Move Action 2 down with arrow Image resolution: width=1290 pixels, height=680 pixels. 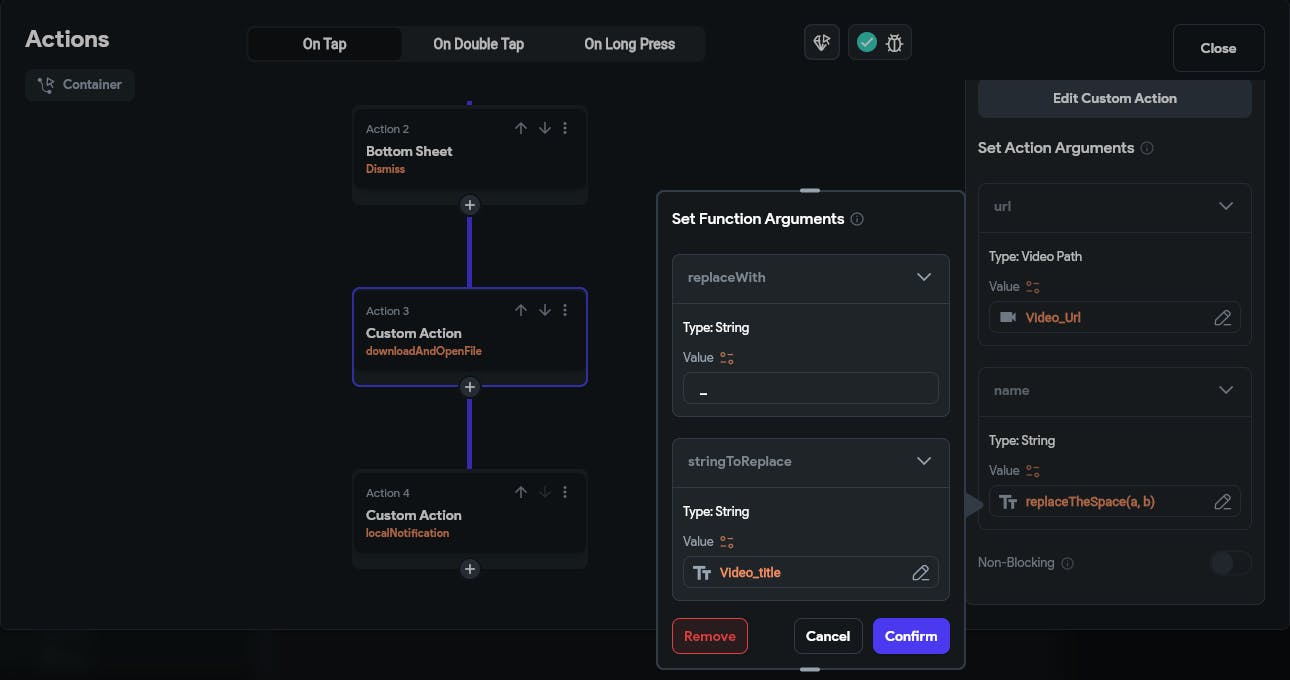pos(545,128)
